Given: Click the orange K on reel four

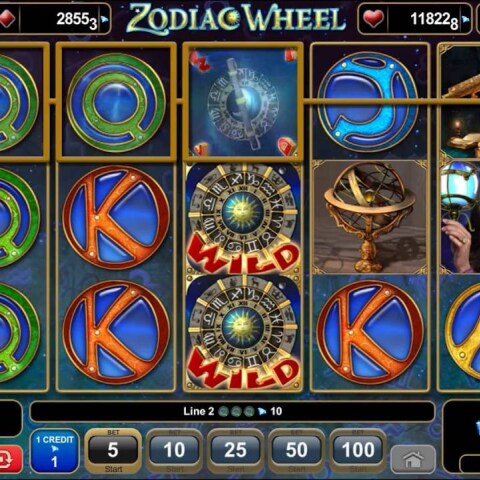Looking at the screenshot, I should (370, 333).
